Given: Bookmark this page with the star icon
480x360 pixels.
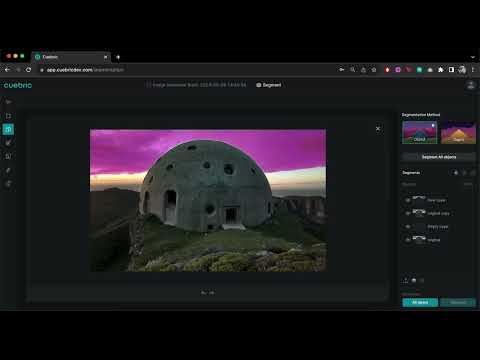Looking at the screenshot, I should pos(374,70).
